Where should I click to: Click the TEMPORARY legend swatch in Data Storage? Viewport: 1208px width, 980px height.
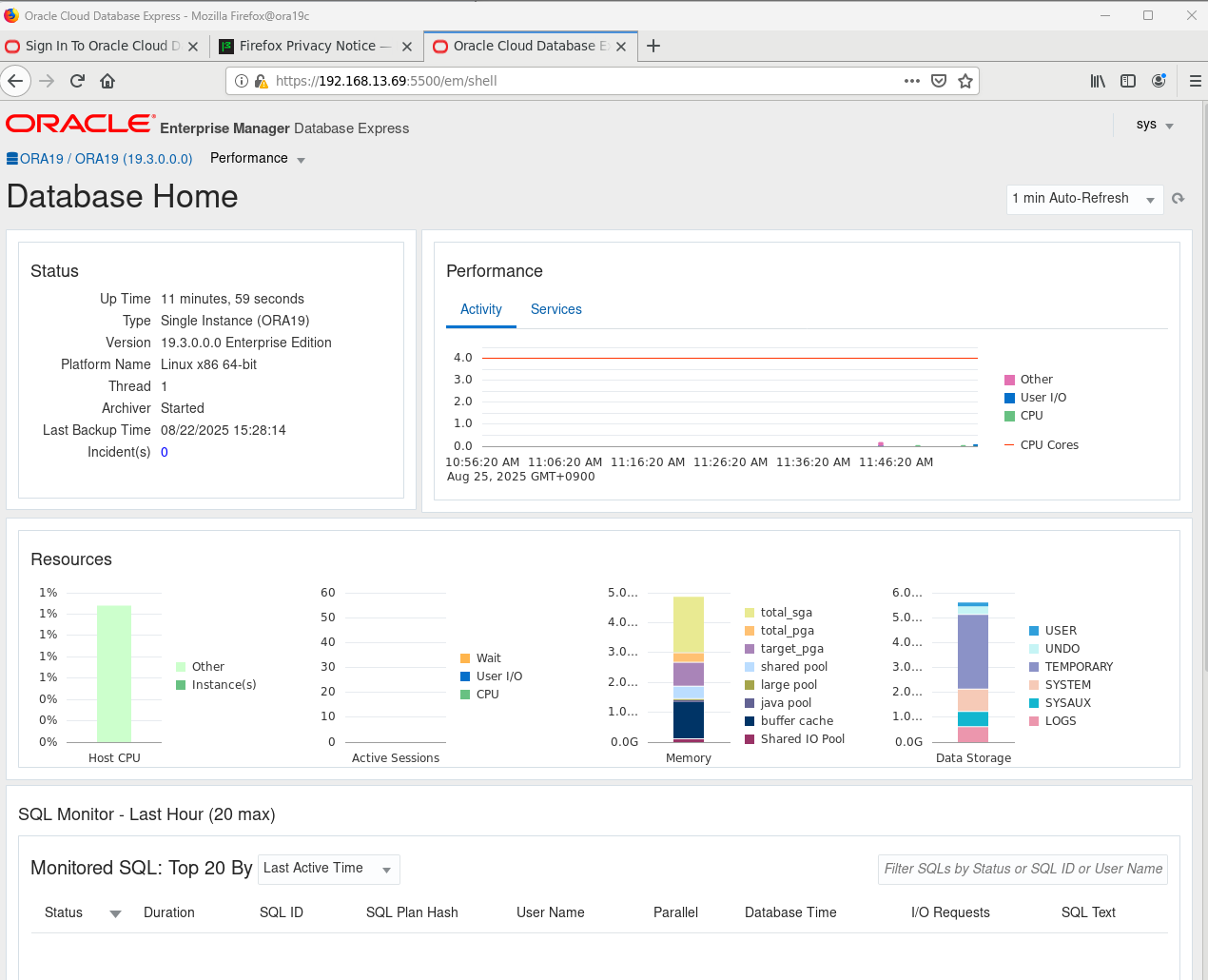(x=1034, y=667)
